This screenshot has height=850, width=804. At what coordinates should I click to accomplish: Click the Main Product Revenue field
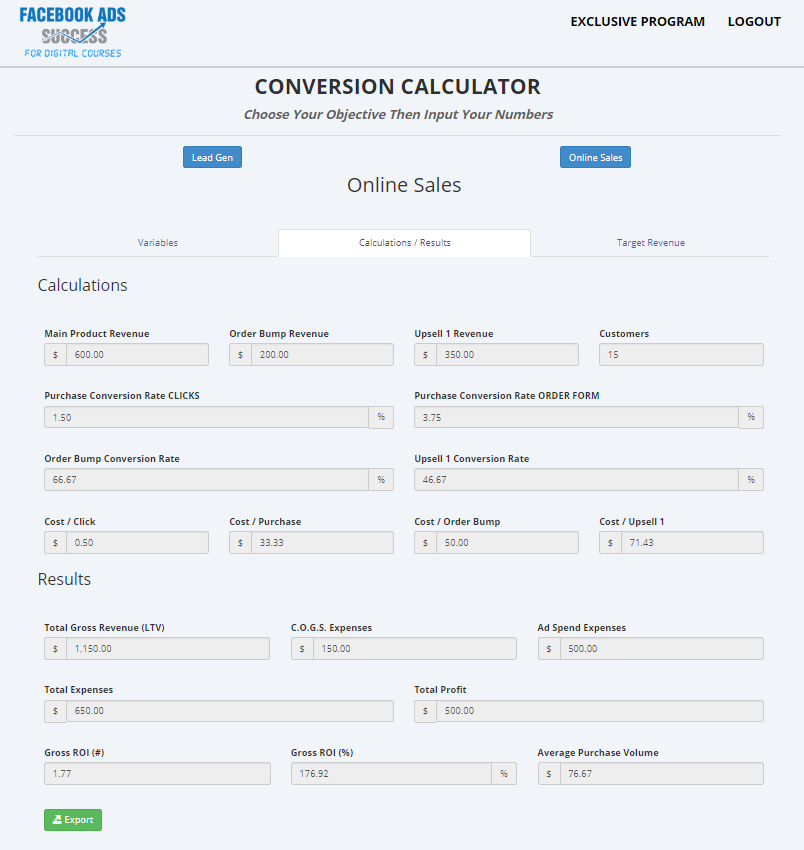tap(137, 355)
